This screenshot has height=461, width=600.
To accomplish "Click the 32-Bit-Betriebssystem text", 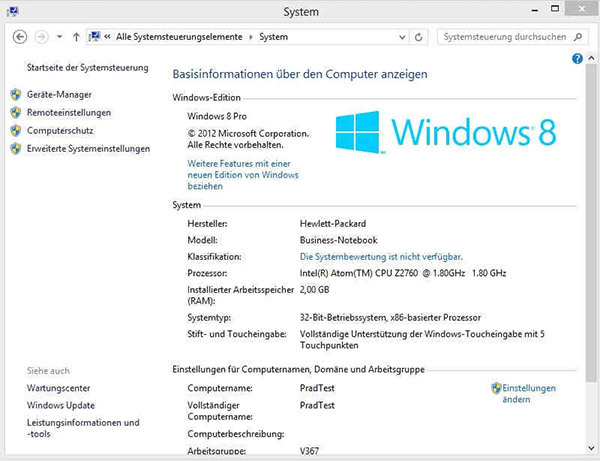I will 343,318.
